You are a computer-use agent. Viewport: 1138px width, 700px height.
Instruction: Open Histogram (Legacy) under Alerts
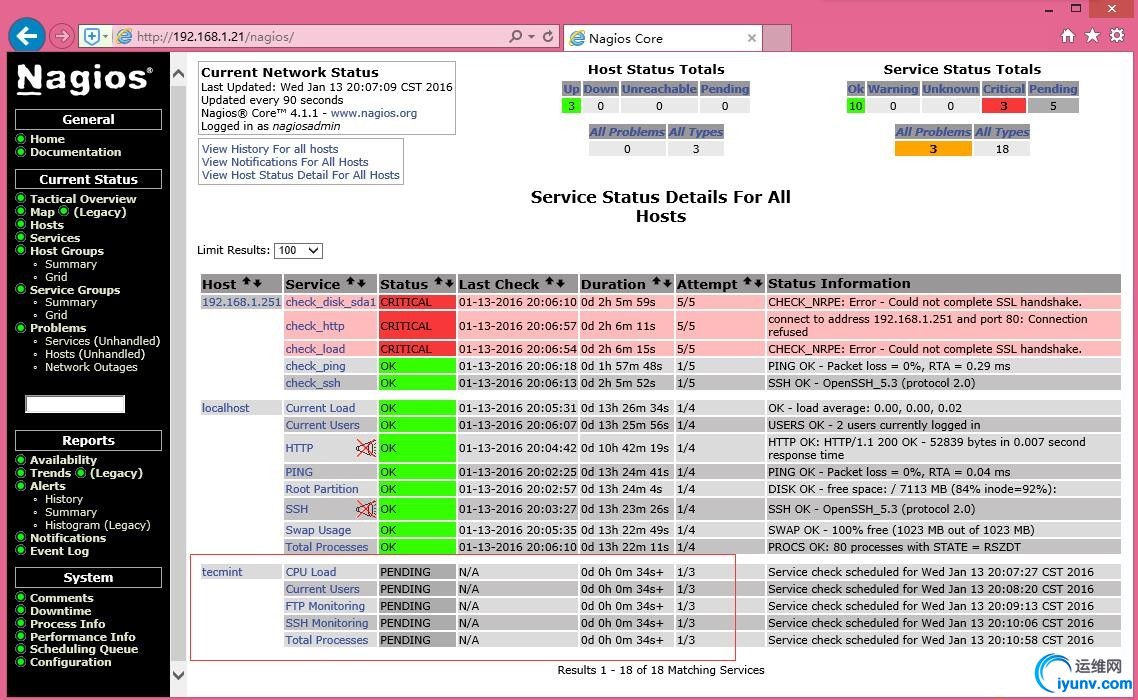[x=97, y=525]
